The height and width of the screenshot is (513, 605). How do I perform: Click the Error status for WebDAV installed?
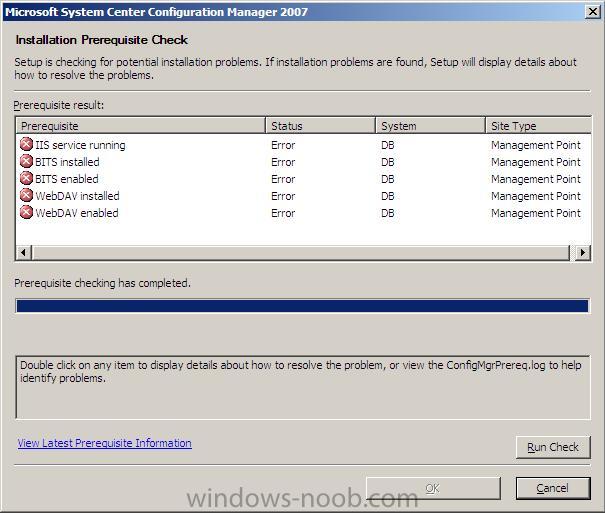tap(283, 196)
